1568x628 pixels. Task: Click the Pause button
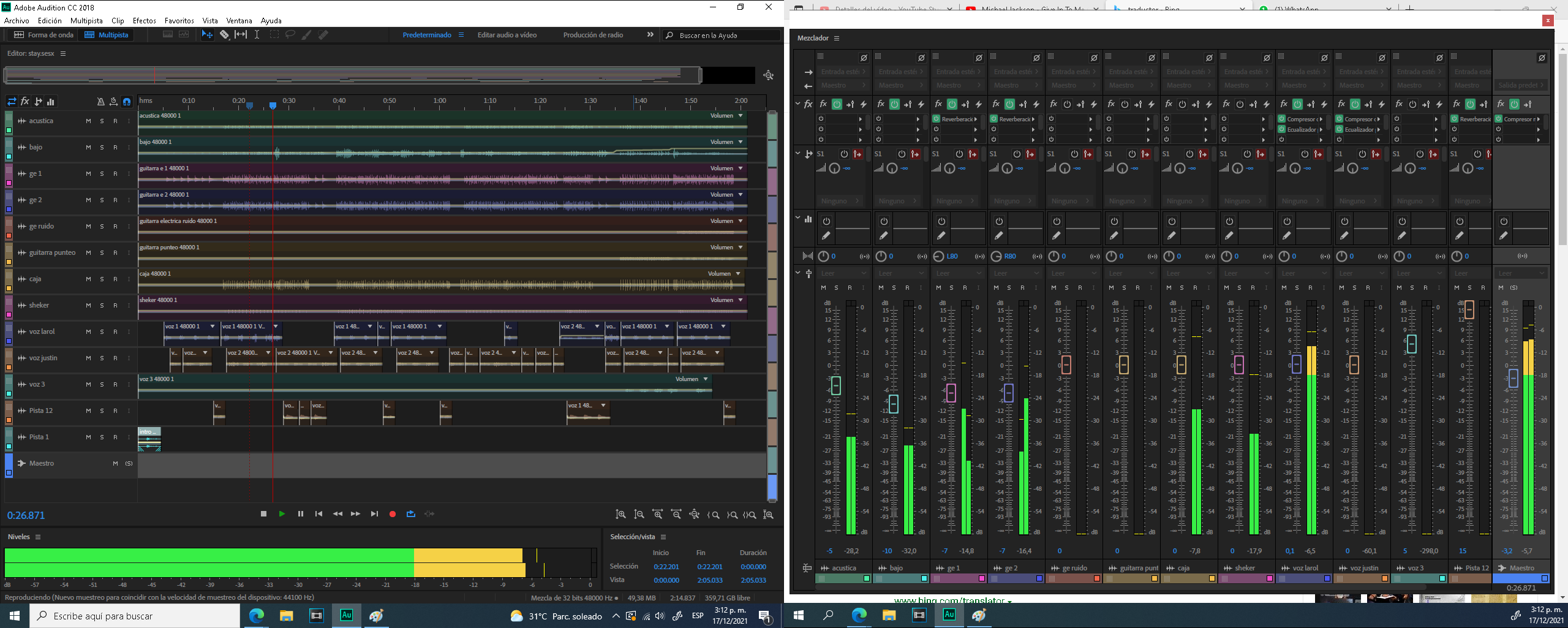(x=300, y=514)
